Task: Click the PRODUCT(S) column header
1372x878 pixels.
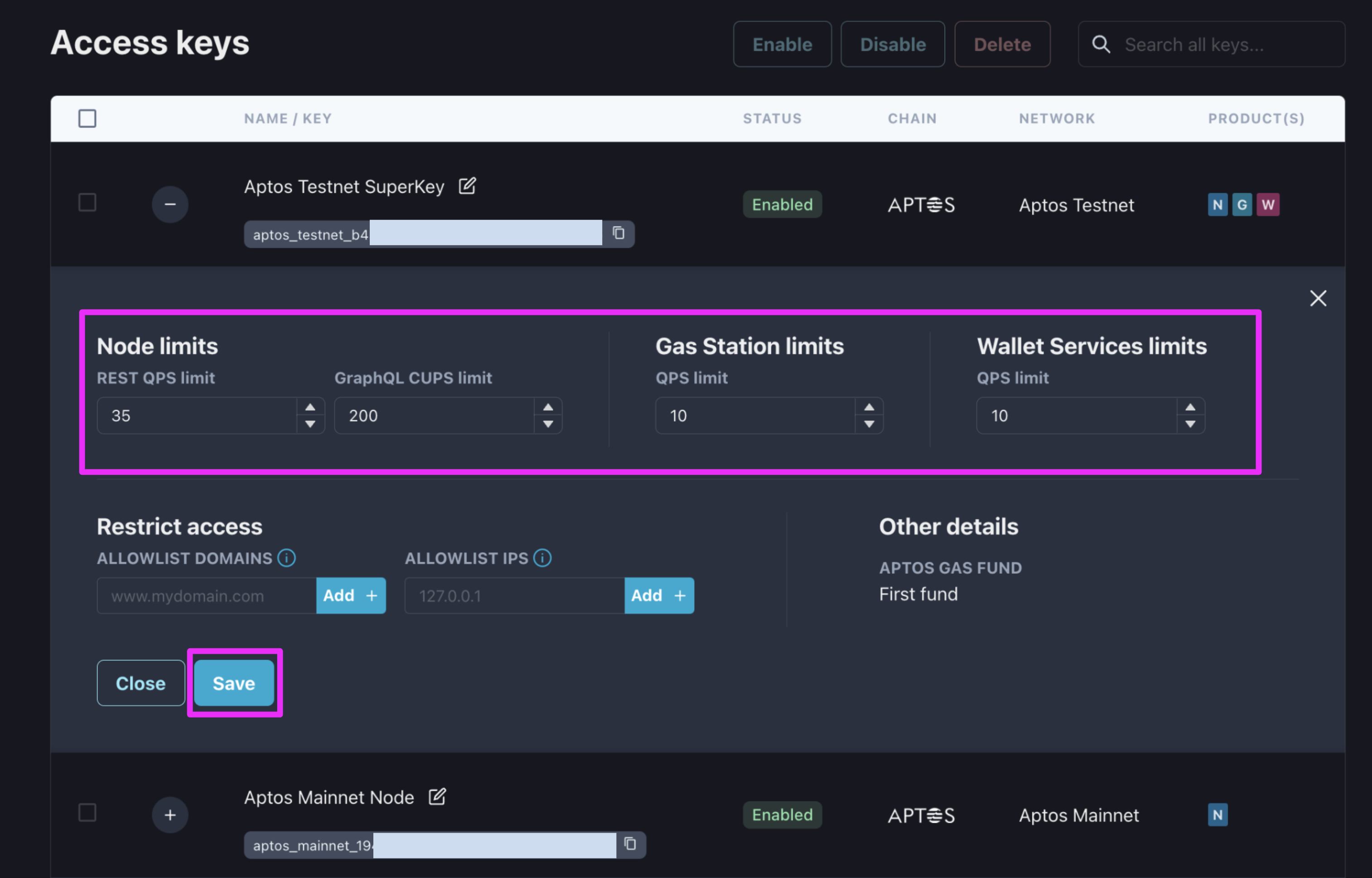Action: [1256, 119]
